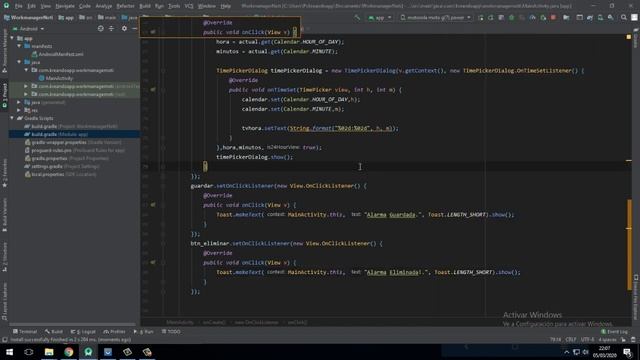Image resolution: width=640 pixels, height=360 pixels.
Task: Open the app run configuration dropdown
Action: click(x=380, y=18)
